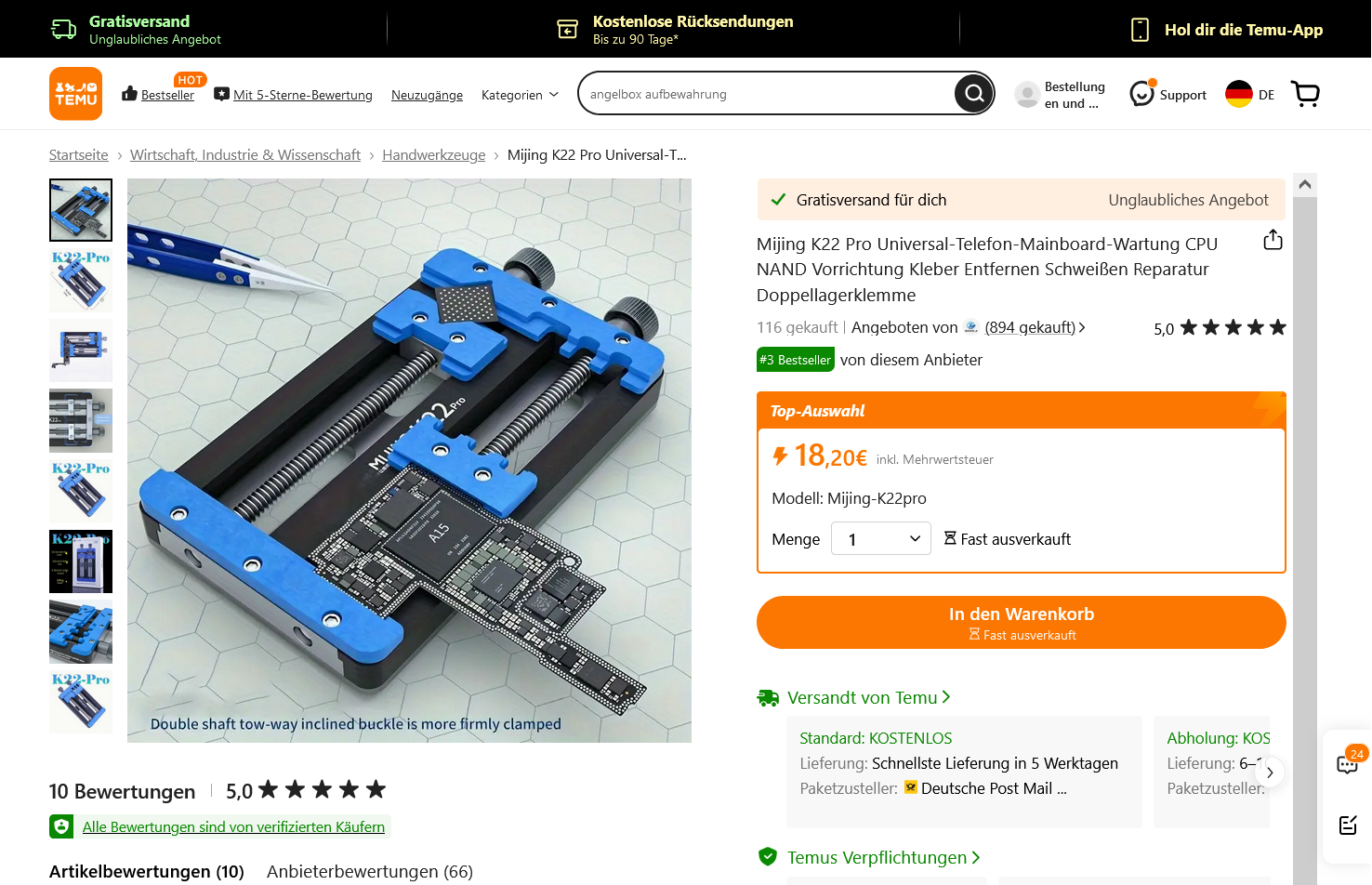Switch to Anbieterbewertungen (66) tab
The image size is (1372, 885).
370,871
